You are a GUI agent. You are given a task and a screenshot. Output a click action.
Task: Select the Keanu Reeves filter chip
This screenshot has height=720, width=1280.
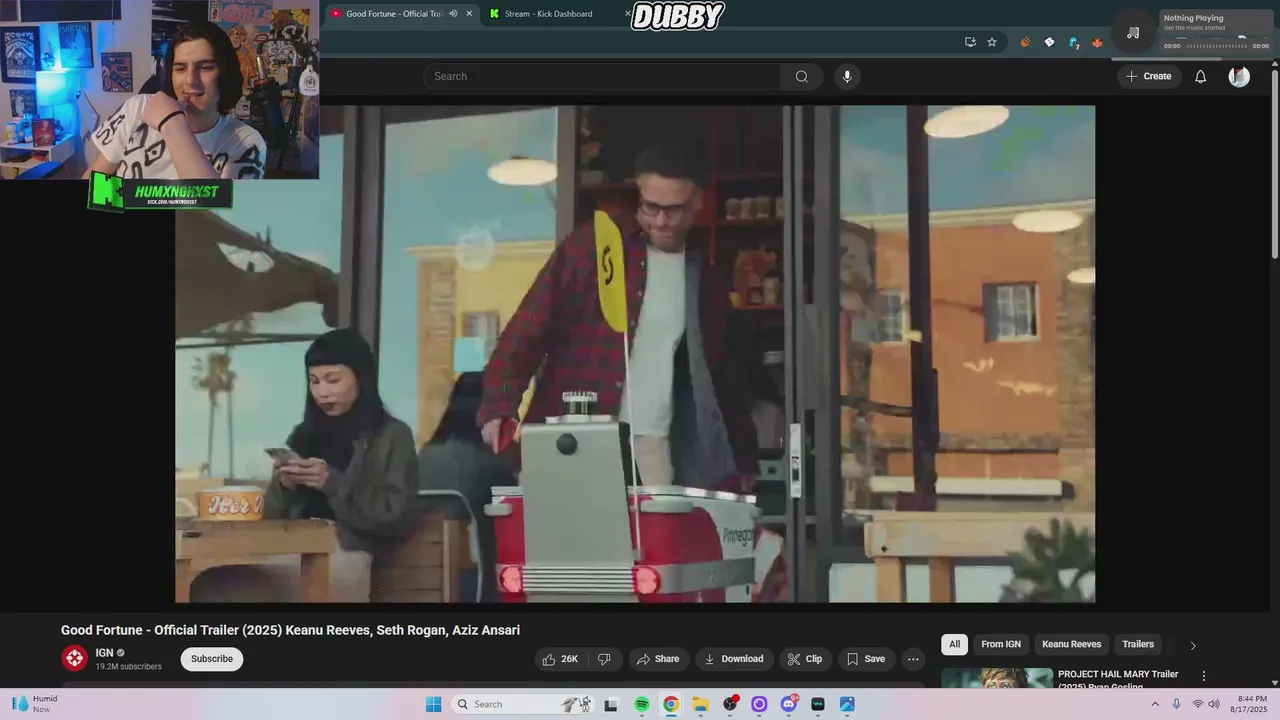coord(1071,644)
